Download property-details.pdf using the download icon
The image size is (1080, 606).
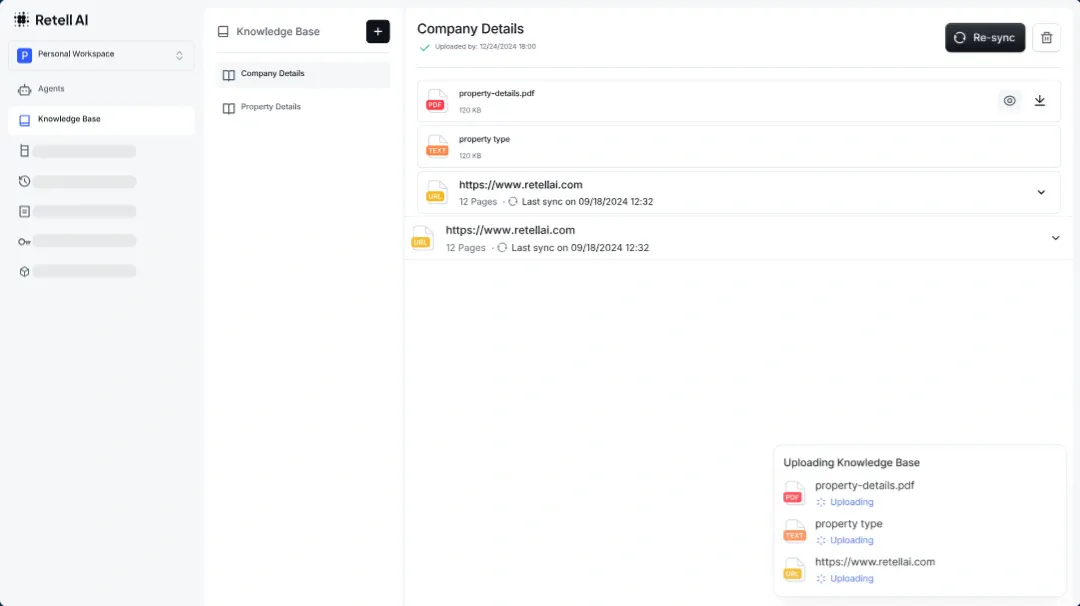(1040, 100)
